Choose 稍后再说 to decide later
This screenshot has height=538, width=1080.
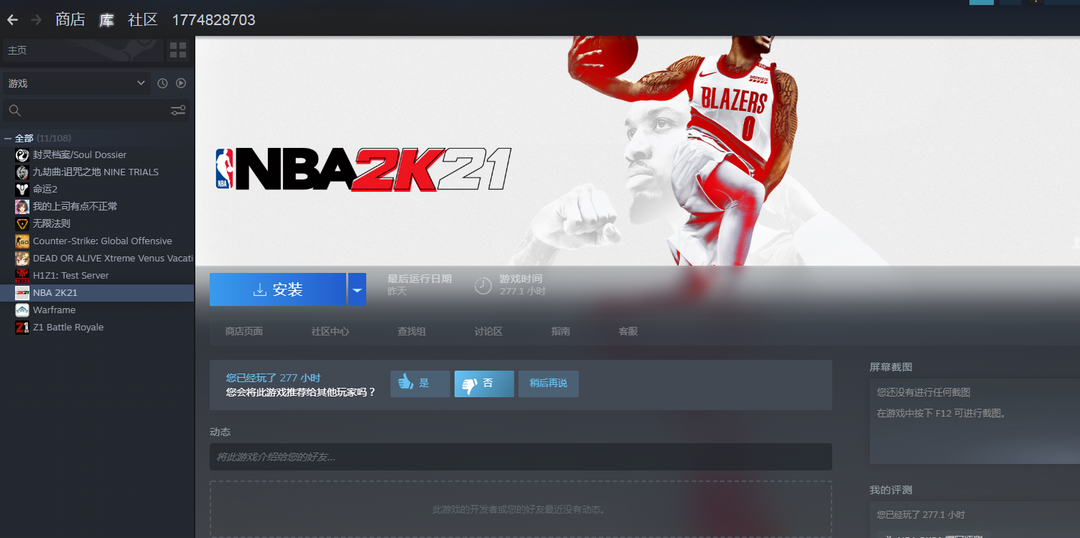(548, 384)
